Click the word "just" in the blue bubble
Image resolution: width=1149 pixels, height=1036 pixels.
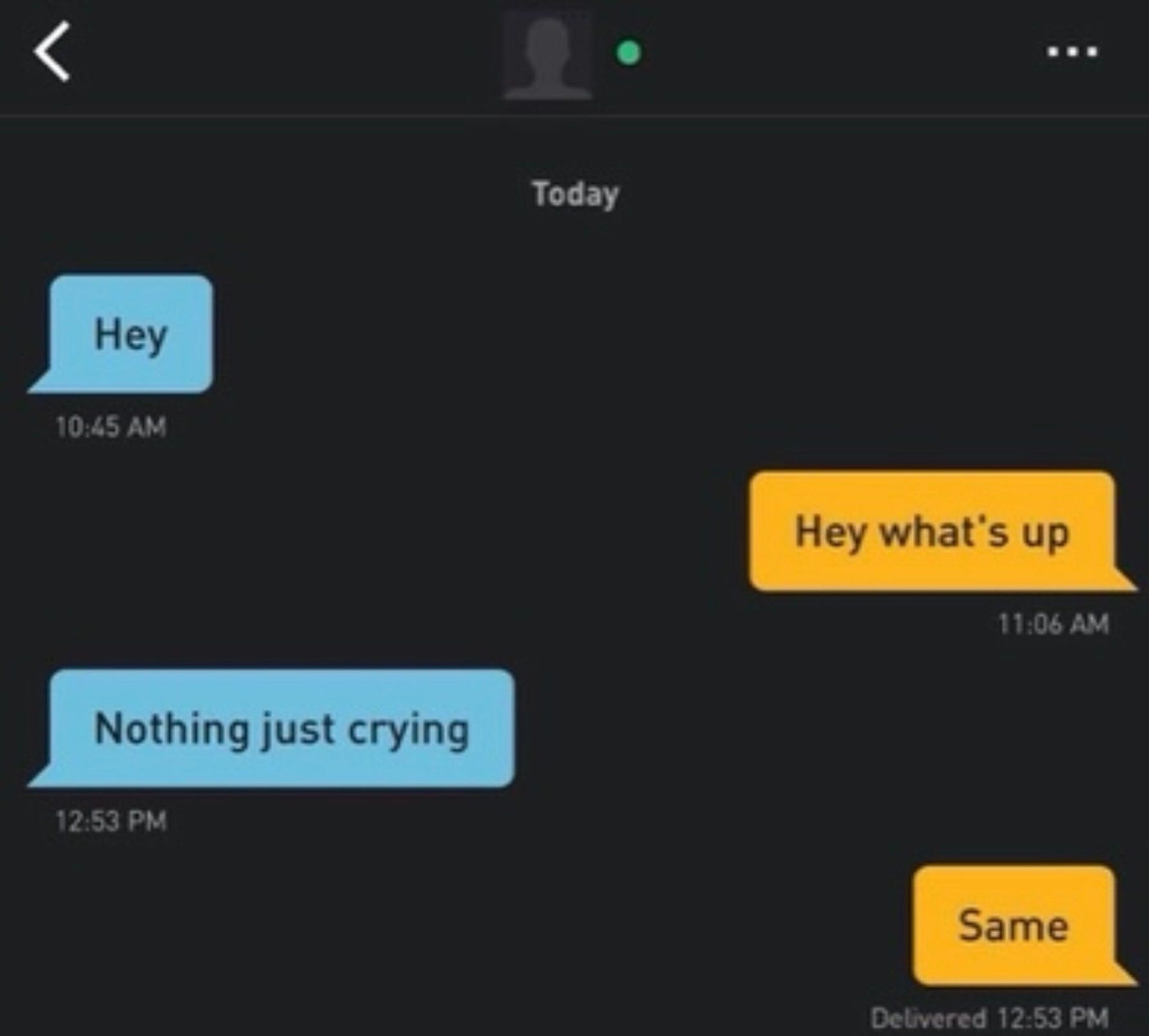click(298, 730)
